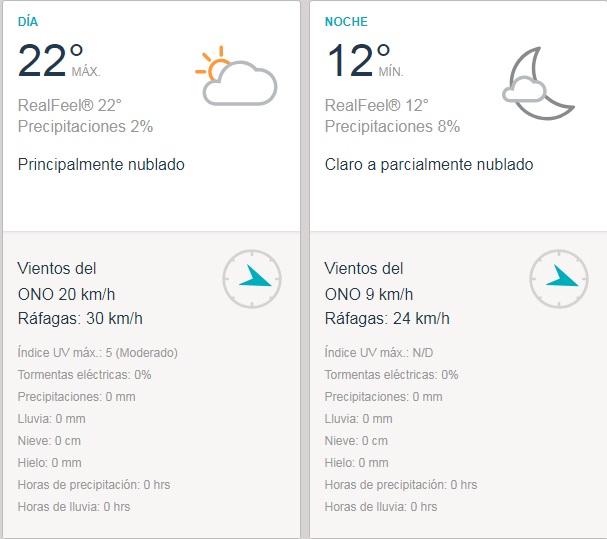Click the ONO 20 km/h wind reading

point(74,294)
